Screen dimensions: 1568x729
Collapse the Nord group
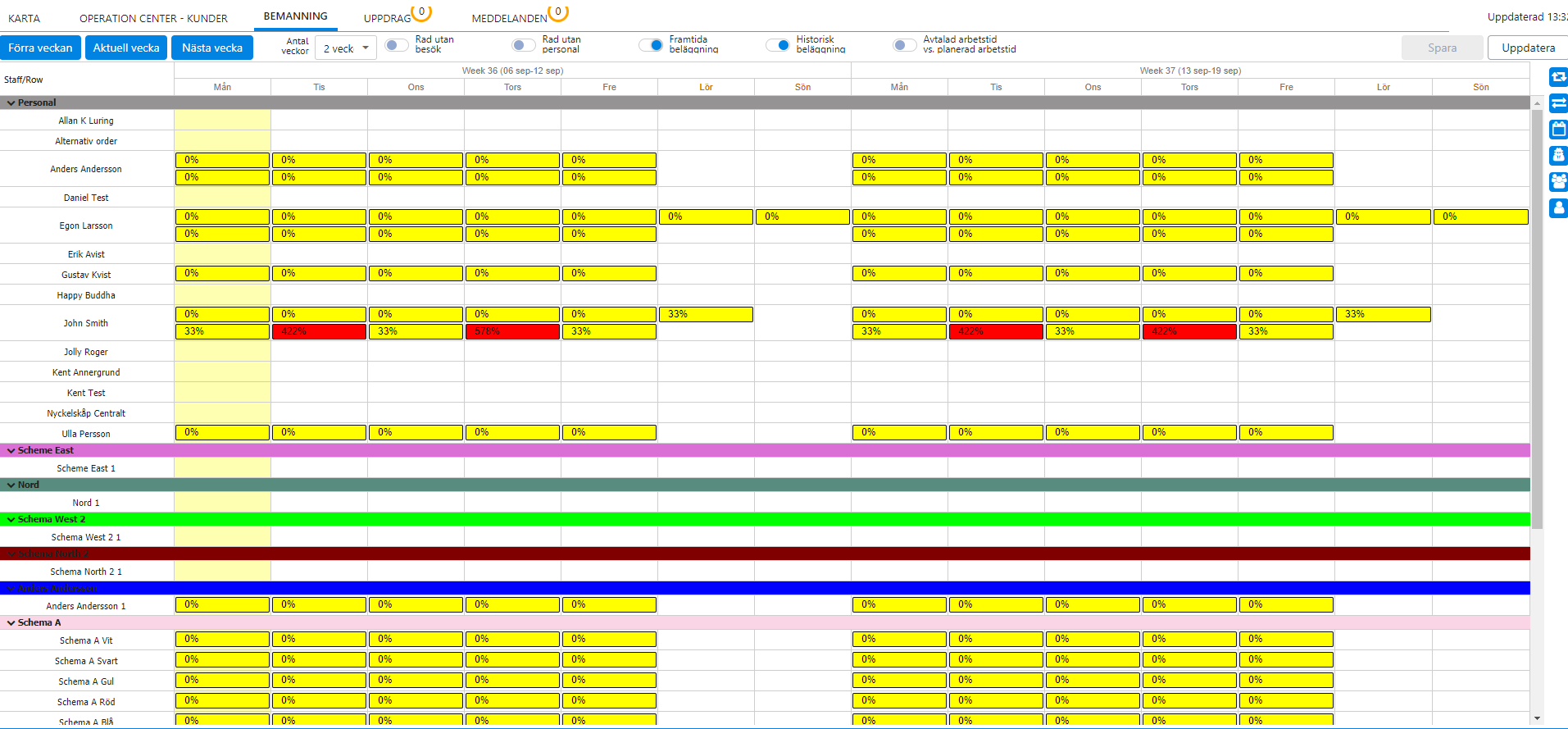11,485
